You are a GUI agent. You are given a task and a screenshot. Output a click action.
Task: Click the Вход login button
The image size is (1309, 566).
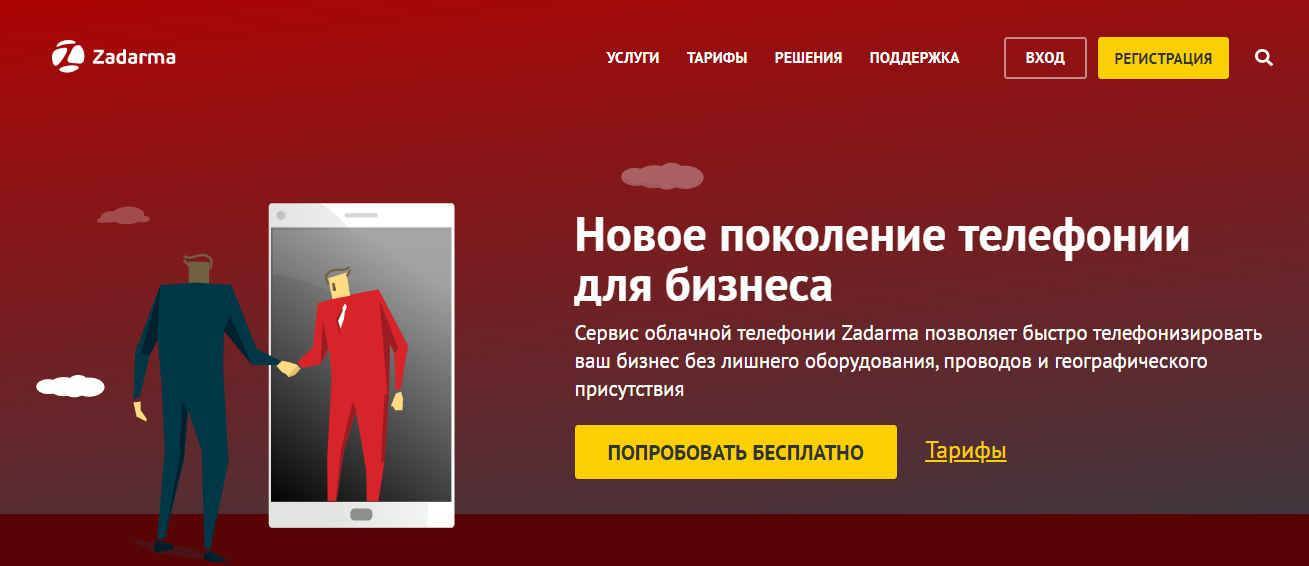(x=1045, y=58)
